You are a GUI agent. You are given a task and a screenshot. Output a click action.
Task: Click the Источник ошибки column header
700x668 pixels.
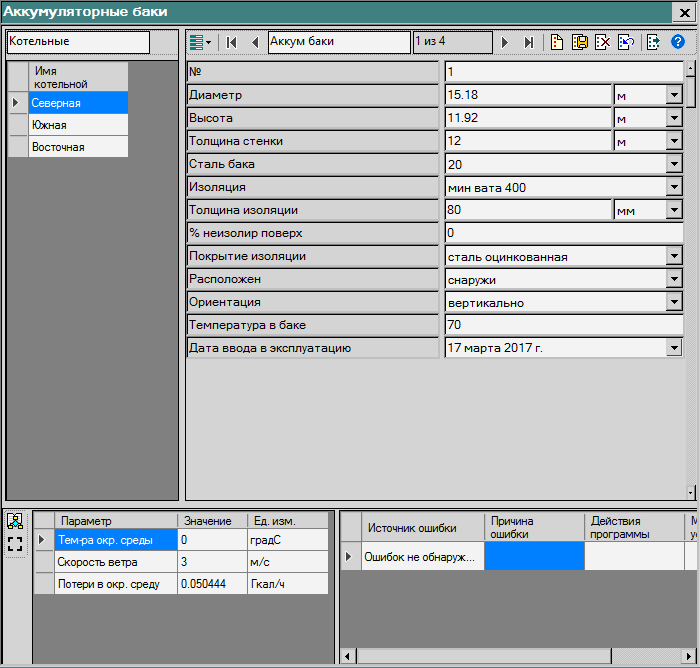[412, 528]
